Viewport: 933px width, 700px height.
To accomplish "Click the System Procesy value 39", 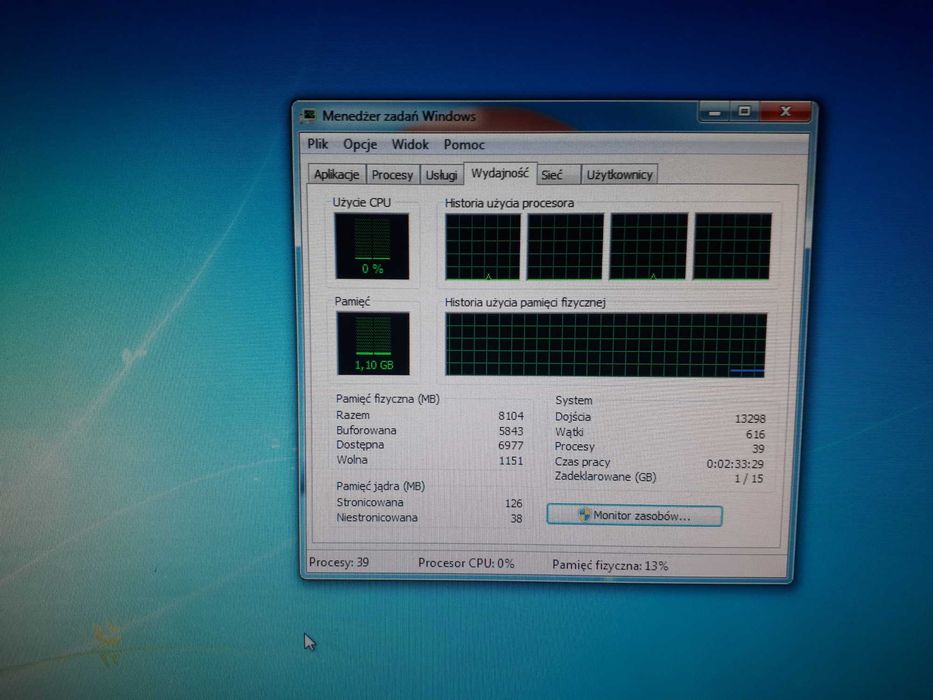I will pos(758,449).
